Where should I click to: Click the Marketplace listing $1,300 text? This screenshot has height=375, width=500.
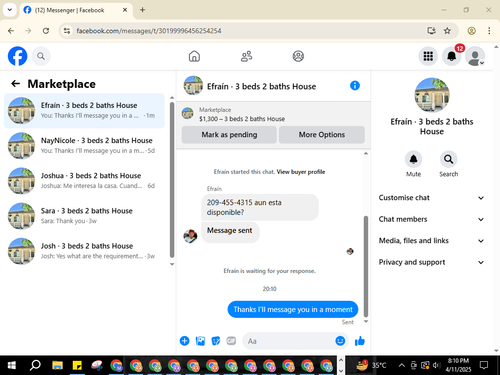tap(242, 119)
